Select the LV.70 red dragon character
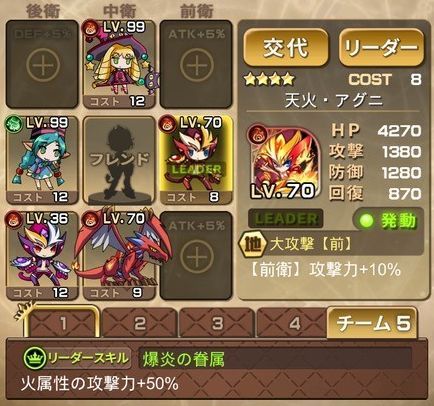The height and width of the screenshot is (406, 434). coord(119,256)
